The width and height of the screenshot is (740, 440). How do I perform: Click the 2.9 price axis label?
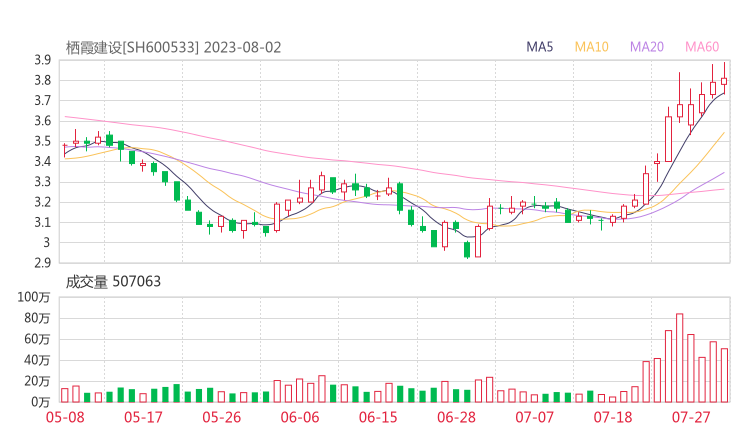42,263
